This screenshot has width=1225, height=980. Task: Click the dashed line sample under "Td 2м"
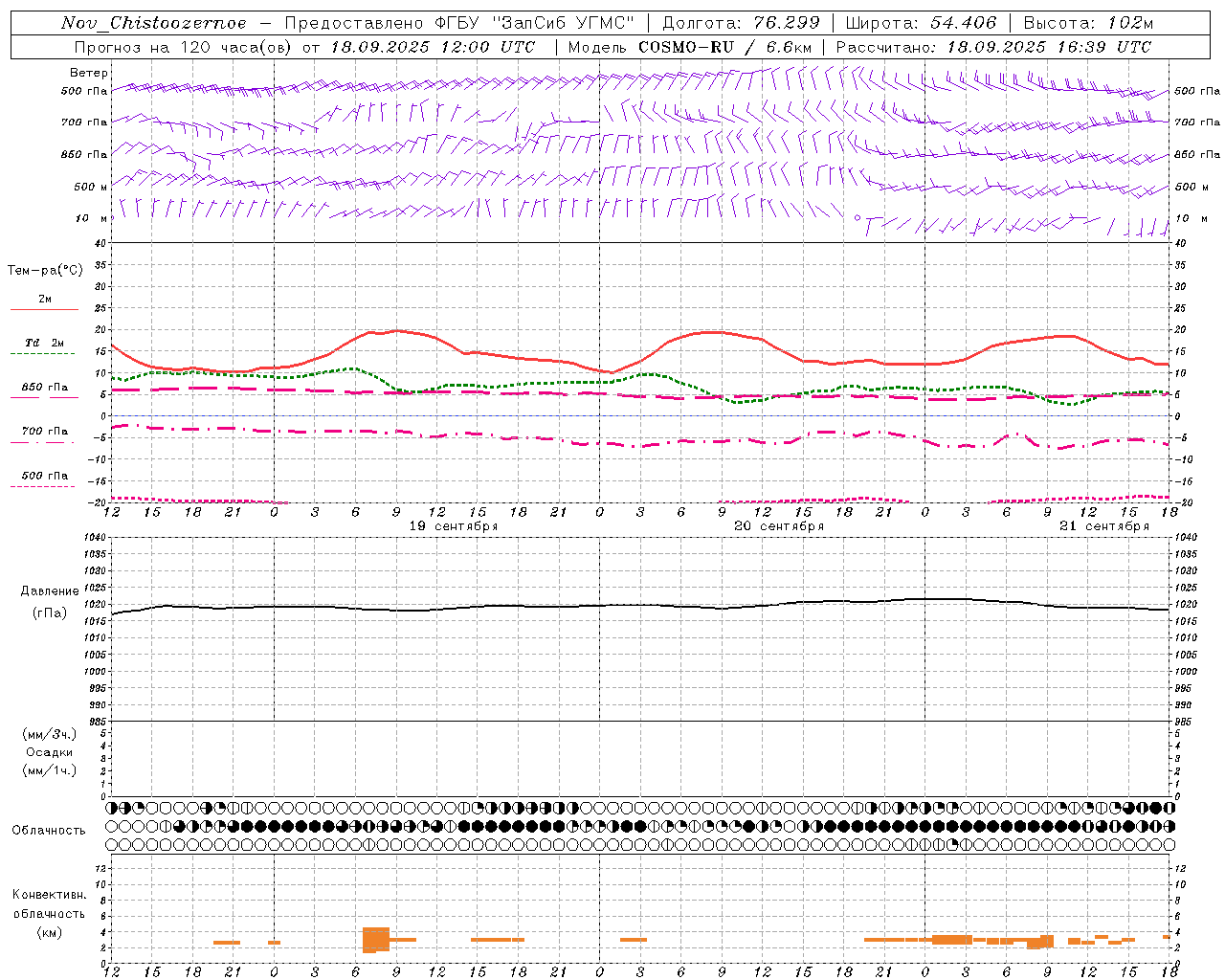(43, 354)
